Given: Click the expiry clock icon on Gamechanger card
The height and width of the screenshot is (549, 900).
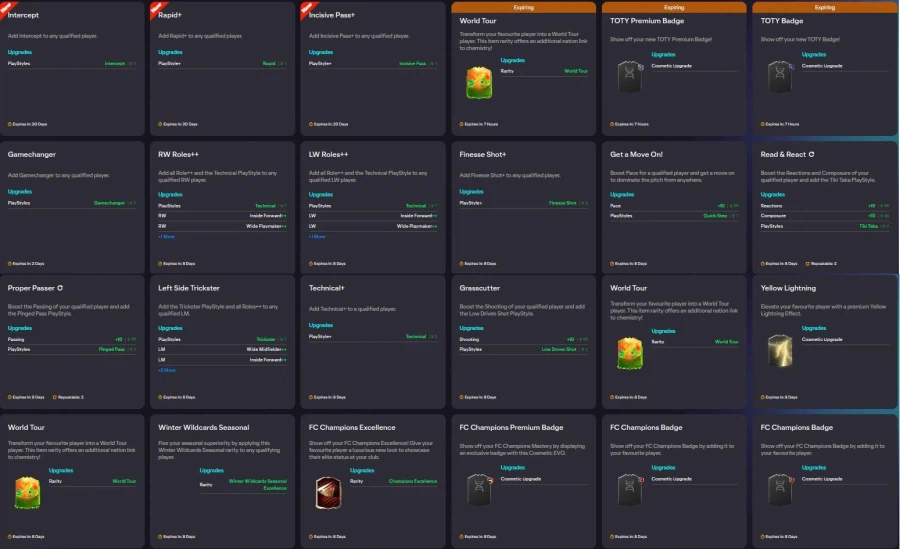Looking at the screenshot, I should [10, 263].
